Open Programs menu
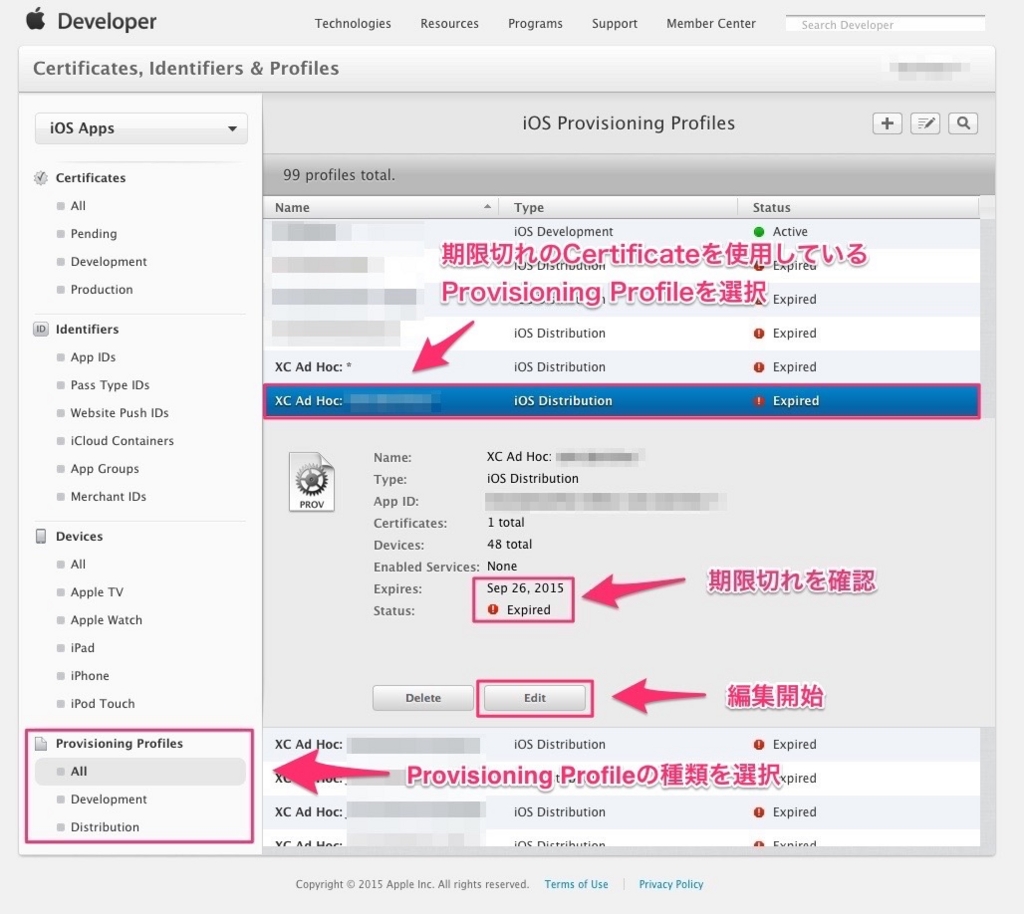This screenshot has height=914, width=1024. pos(535,24)
